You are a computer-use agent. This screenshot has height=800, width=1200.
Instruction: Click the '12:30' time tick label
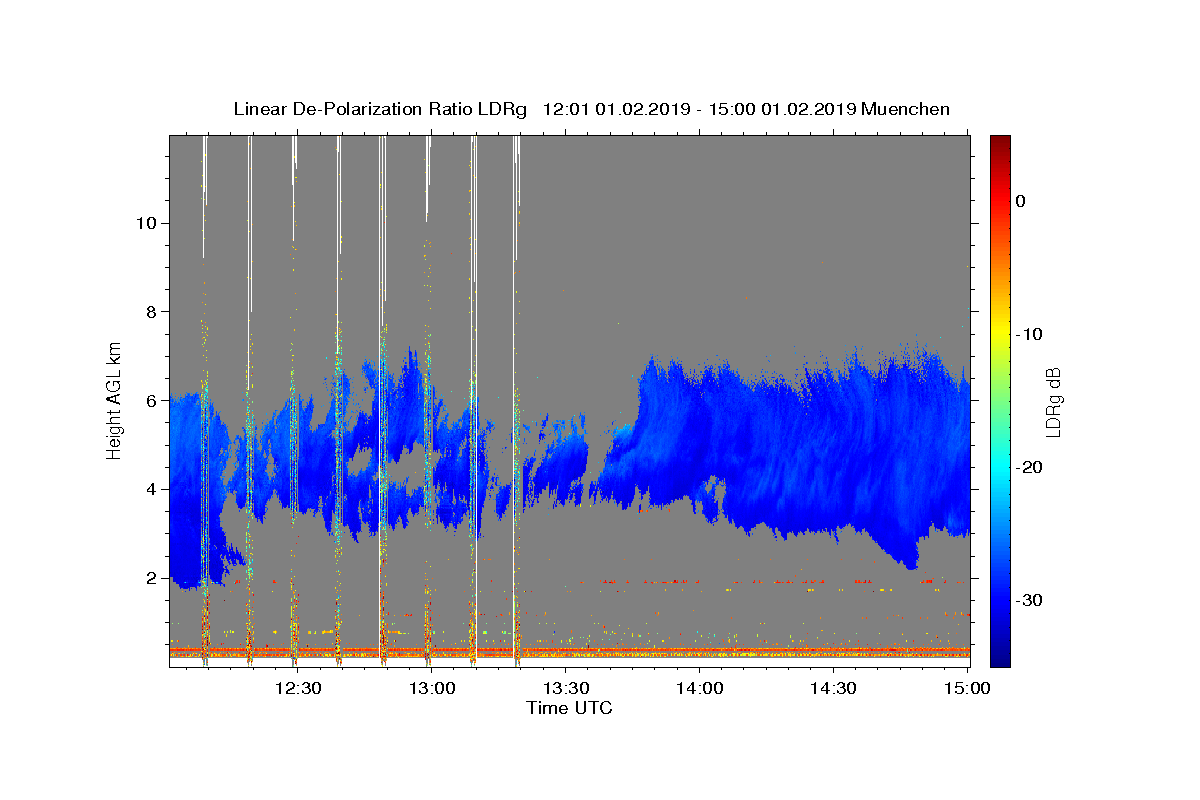coord(299,688)
